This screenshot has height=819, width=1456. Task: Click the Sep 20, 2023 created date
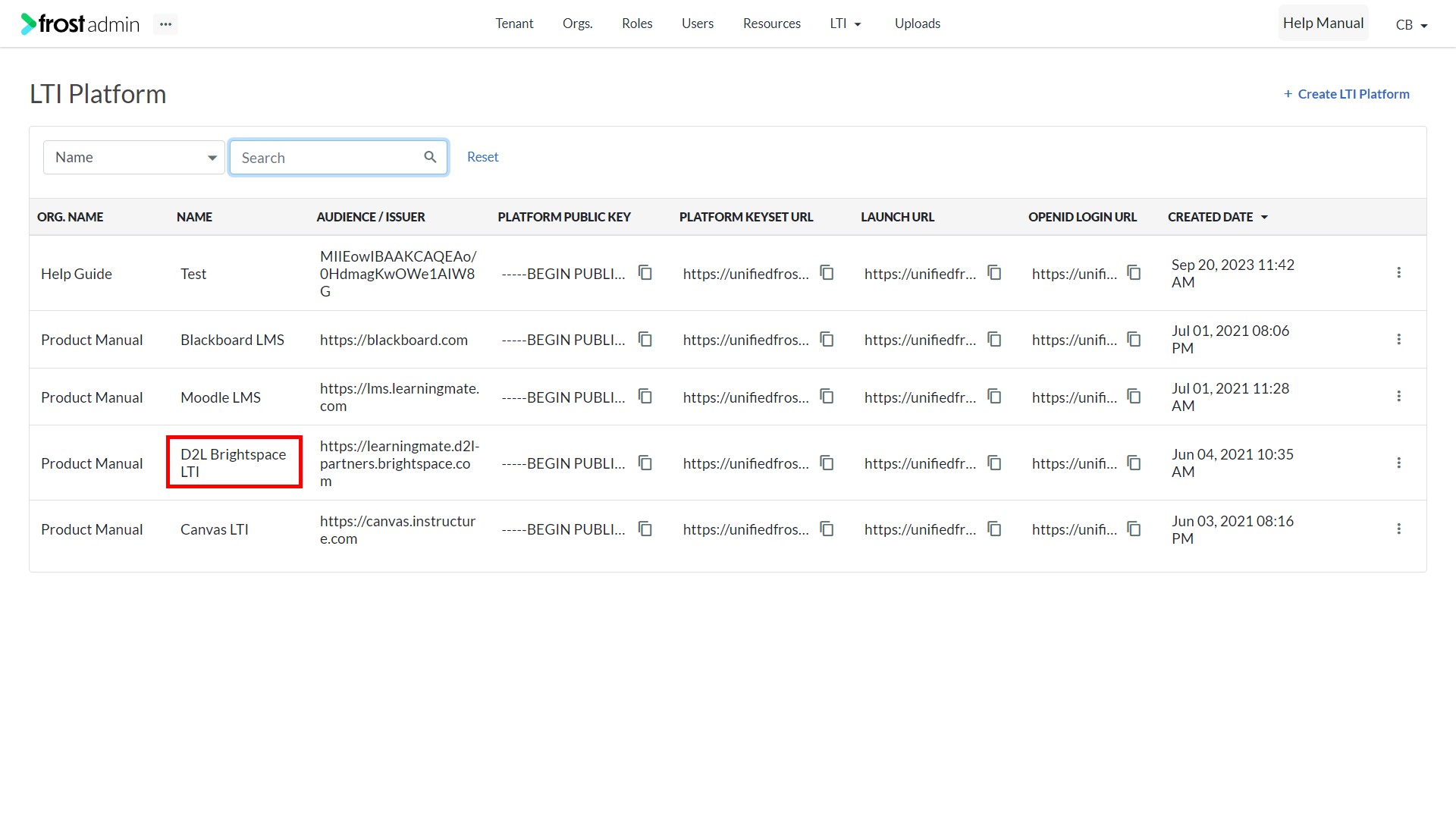click(x=1233, y=273)
